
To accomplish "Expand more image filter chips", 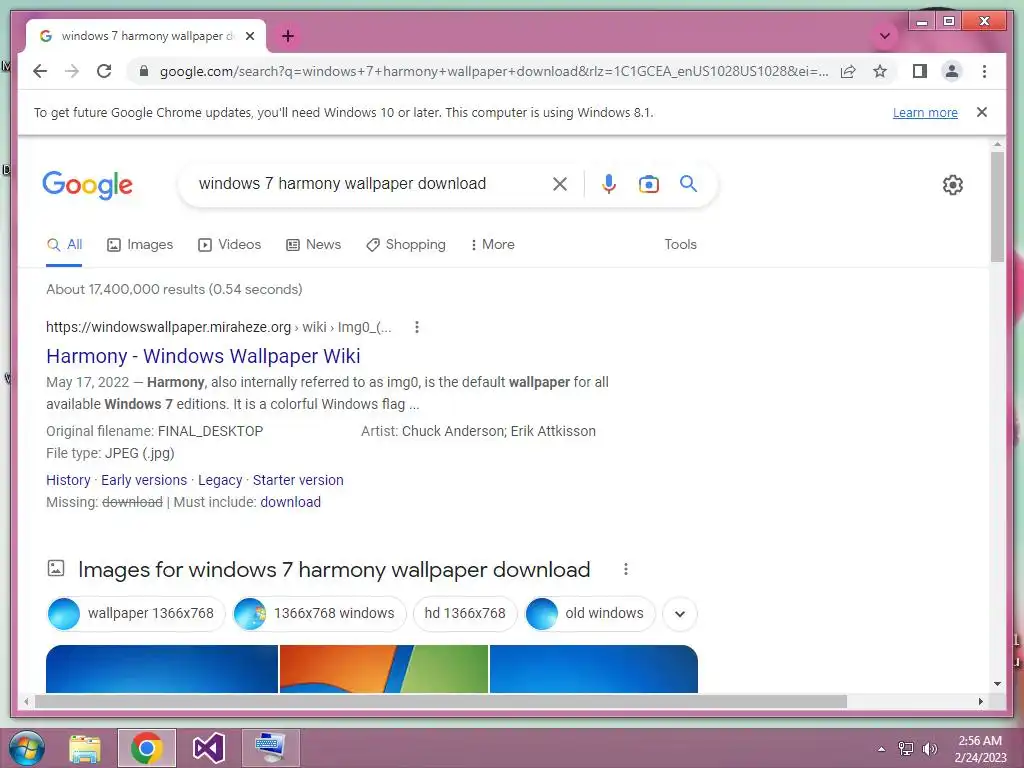I will (680, 614).
